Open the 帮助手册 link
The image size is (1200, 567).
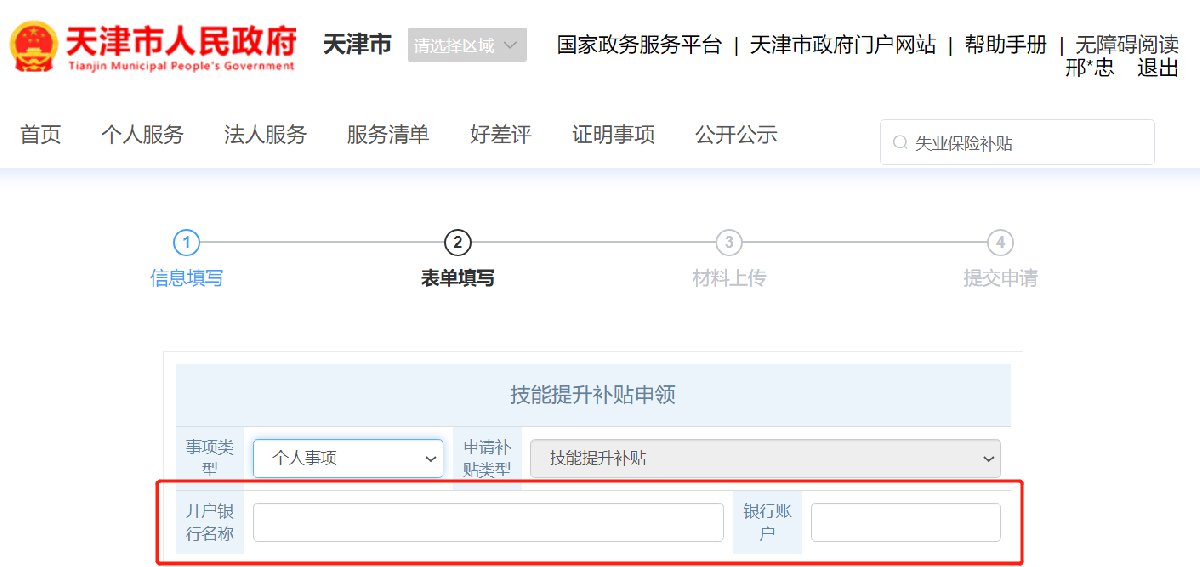[x=1006, y=45]
